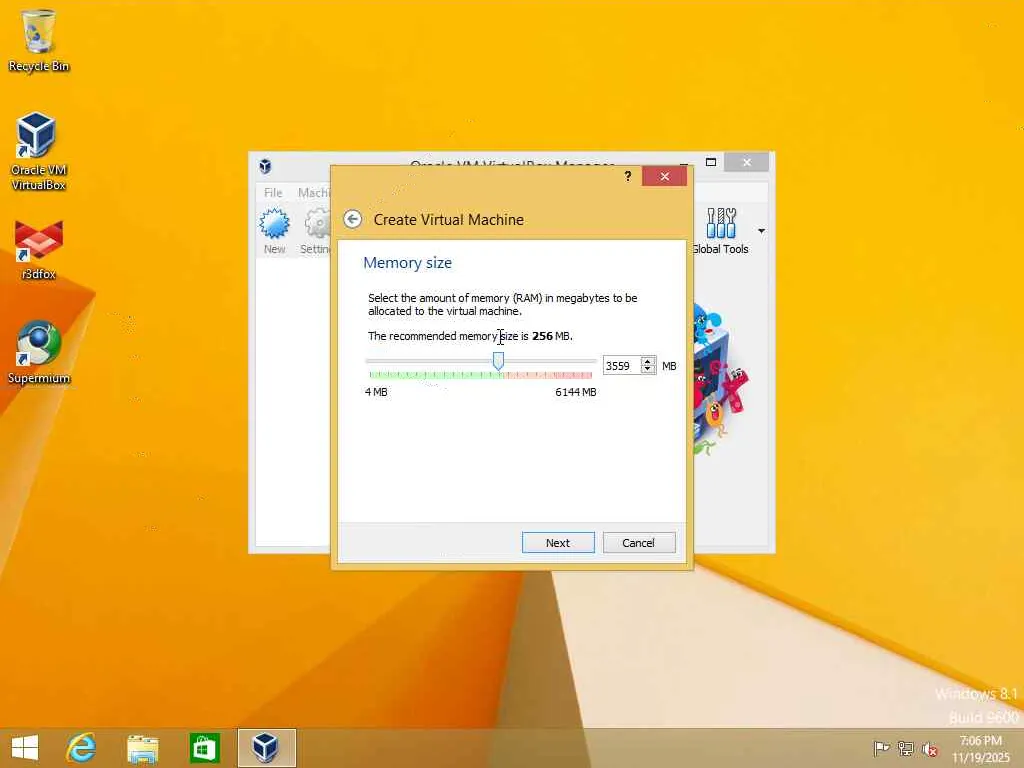The image size is (1024, 768).
Task: Click the network tray icon
Action: point(906,748)
